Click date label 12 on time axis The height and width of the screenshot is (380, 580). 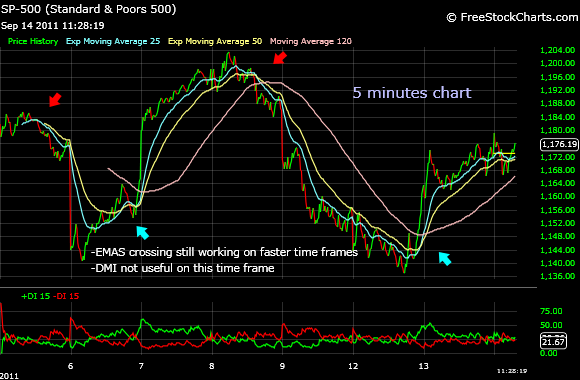point(353,366)
